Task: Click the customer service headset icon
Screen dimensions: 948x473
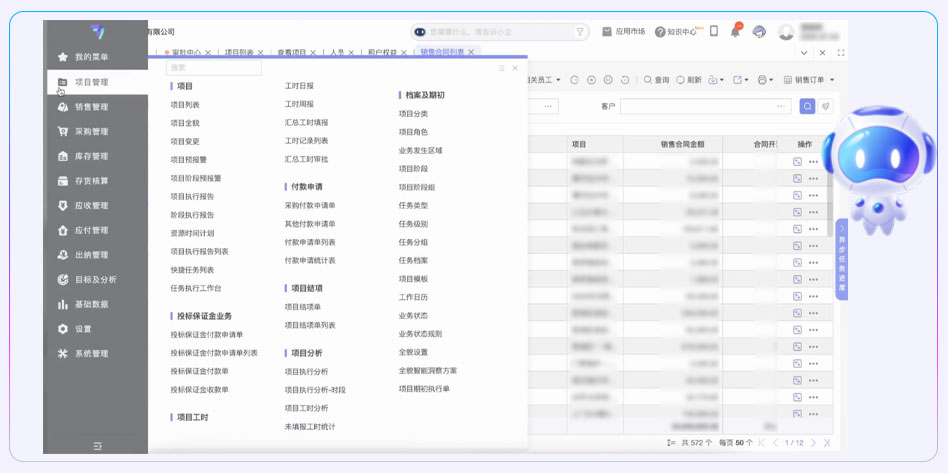Action: 759,32
